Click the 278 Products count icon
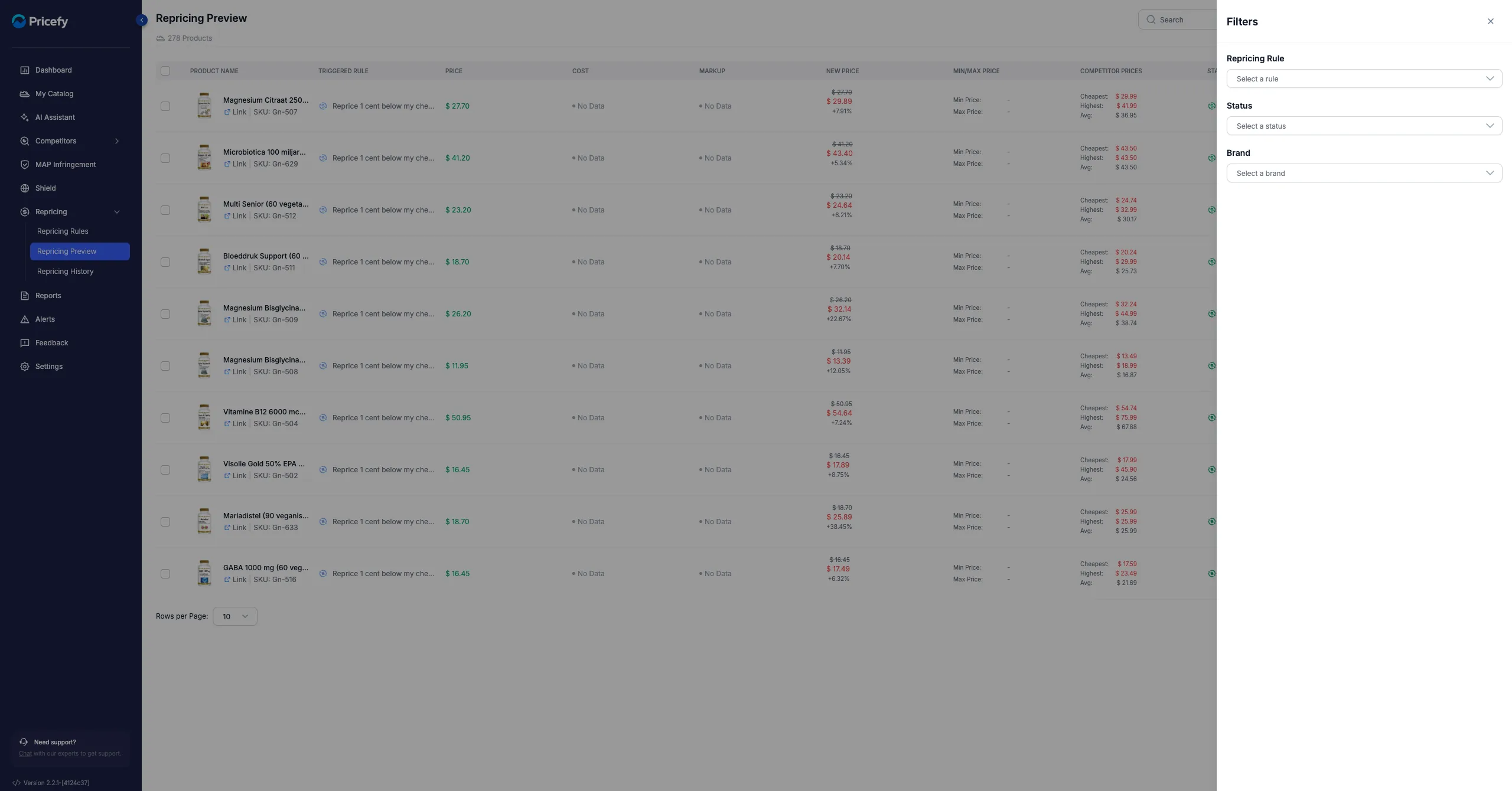This screenshot has width=1512, height=791. coord(160,38)
